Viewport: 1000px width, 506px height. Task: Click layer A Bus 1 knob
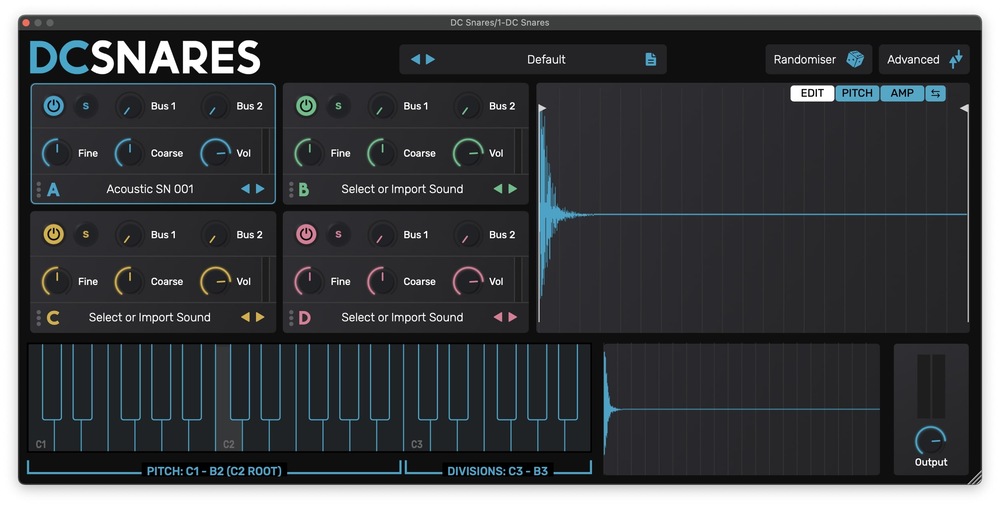pyautogui.click(x=129, y=107)
